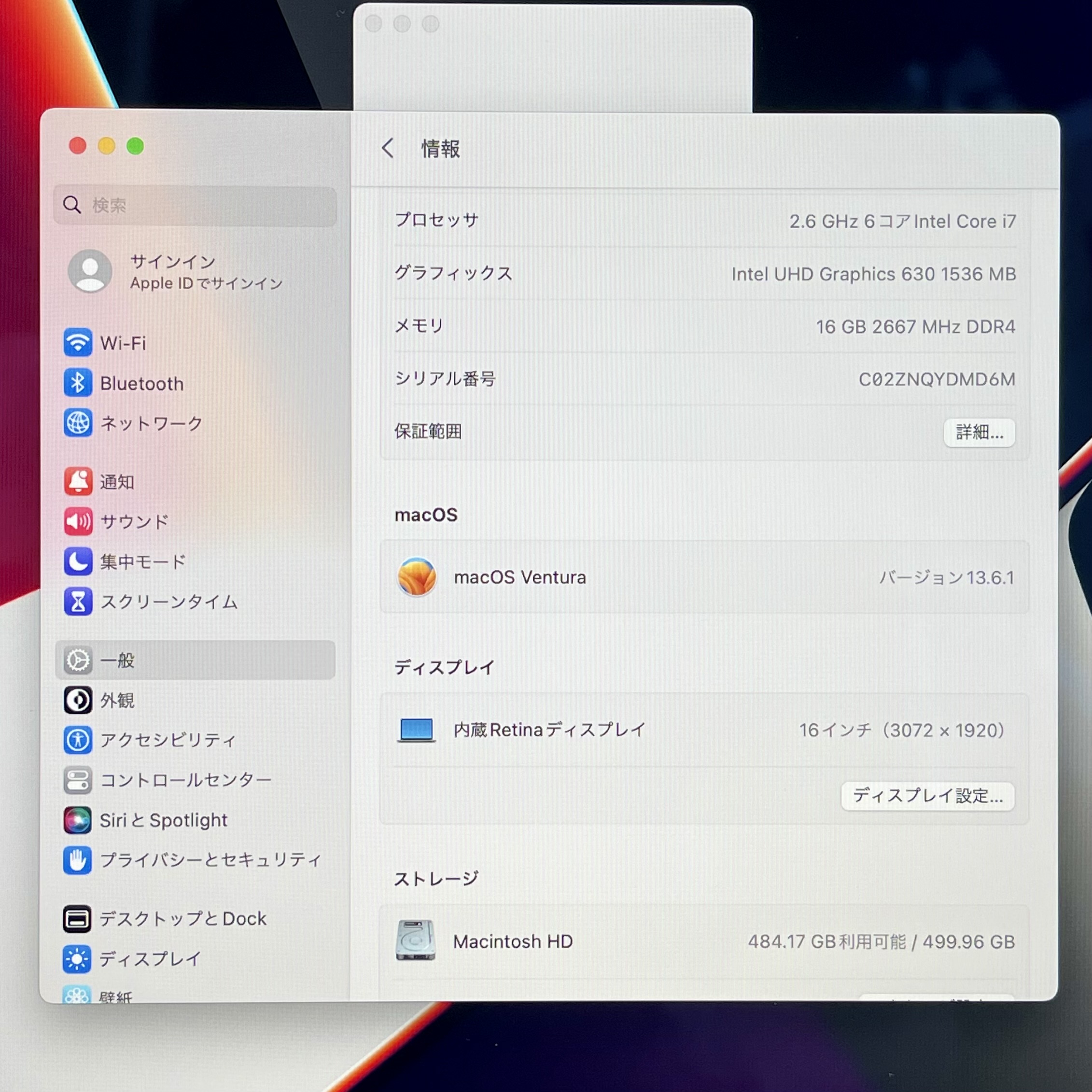Click Apple ID でサインイン link

tap(206, 283)
